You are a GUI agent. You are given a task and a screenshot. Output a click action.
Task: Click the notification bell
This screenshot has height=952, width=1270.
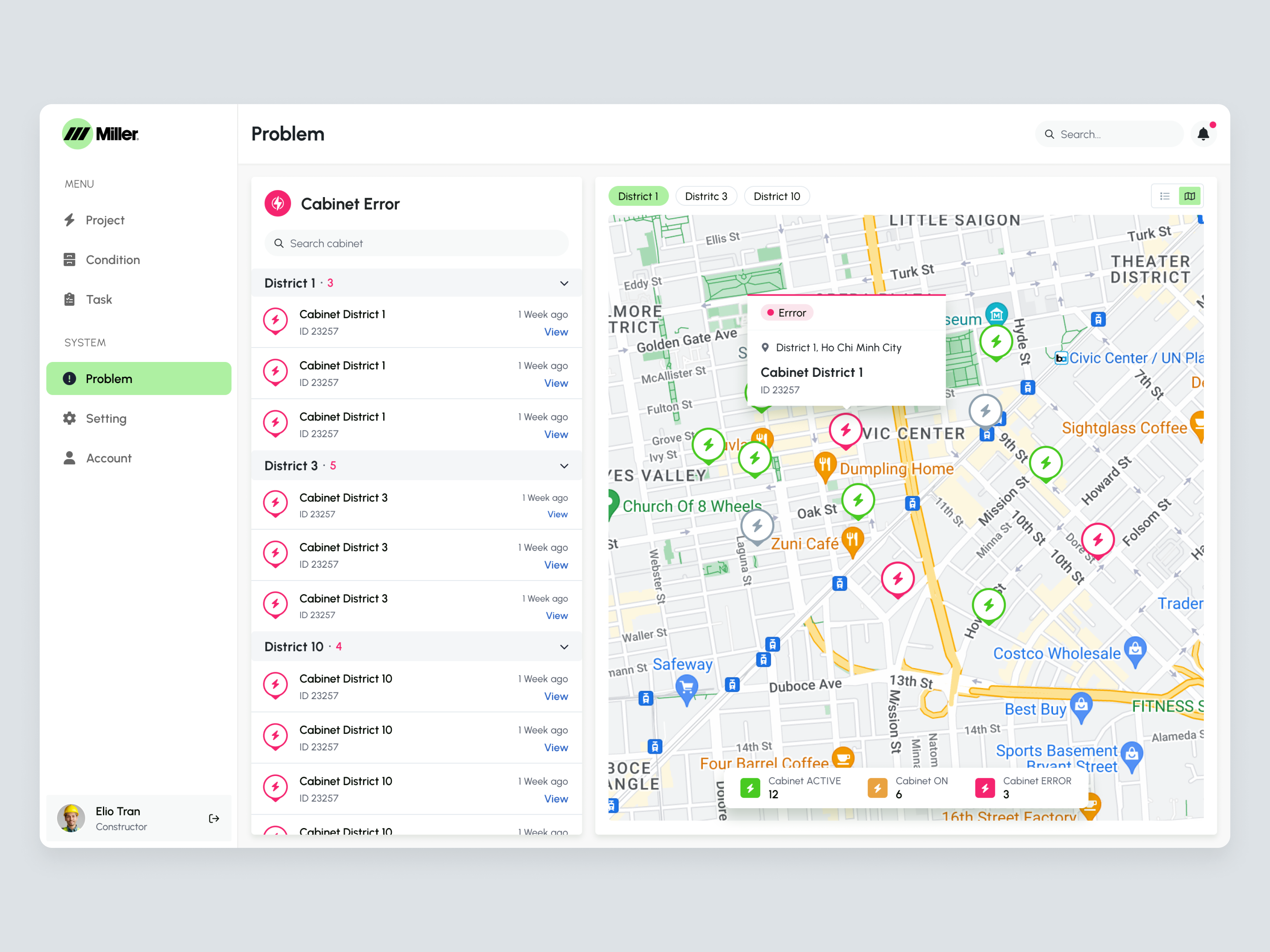click(1203, 133)
